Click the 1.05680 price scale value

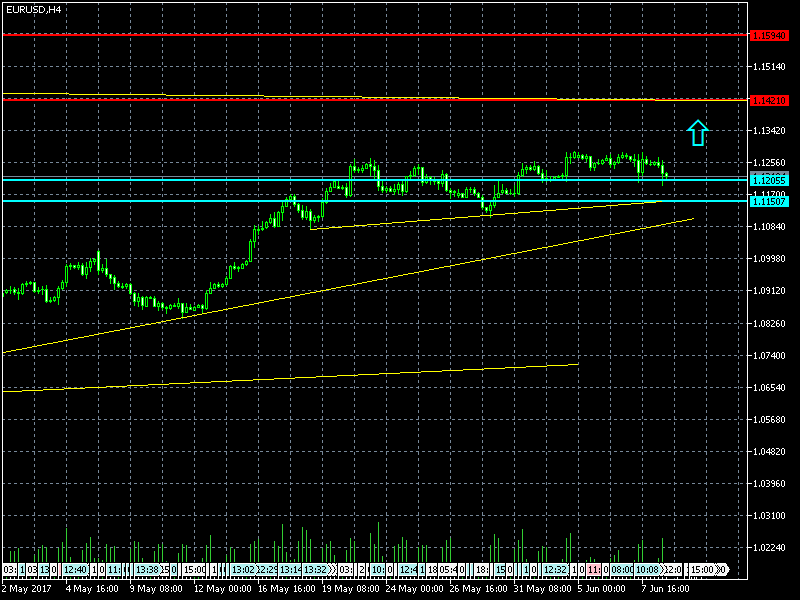click(x=769, y=420)
